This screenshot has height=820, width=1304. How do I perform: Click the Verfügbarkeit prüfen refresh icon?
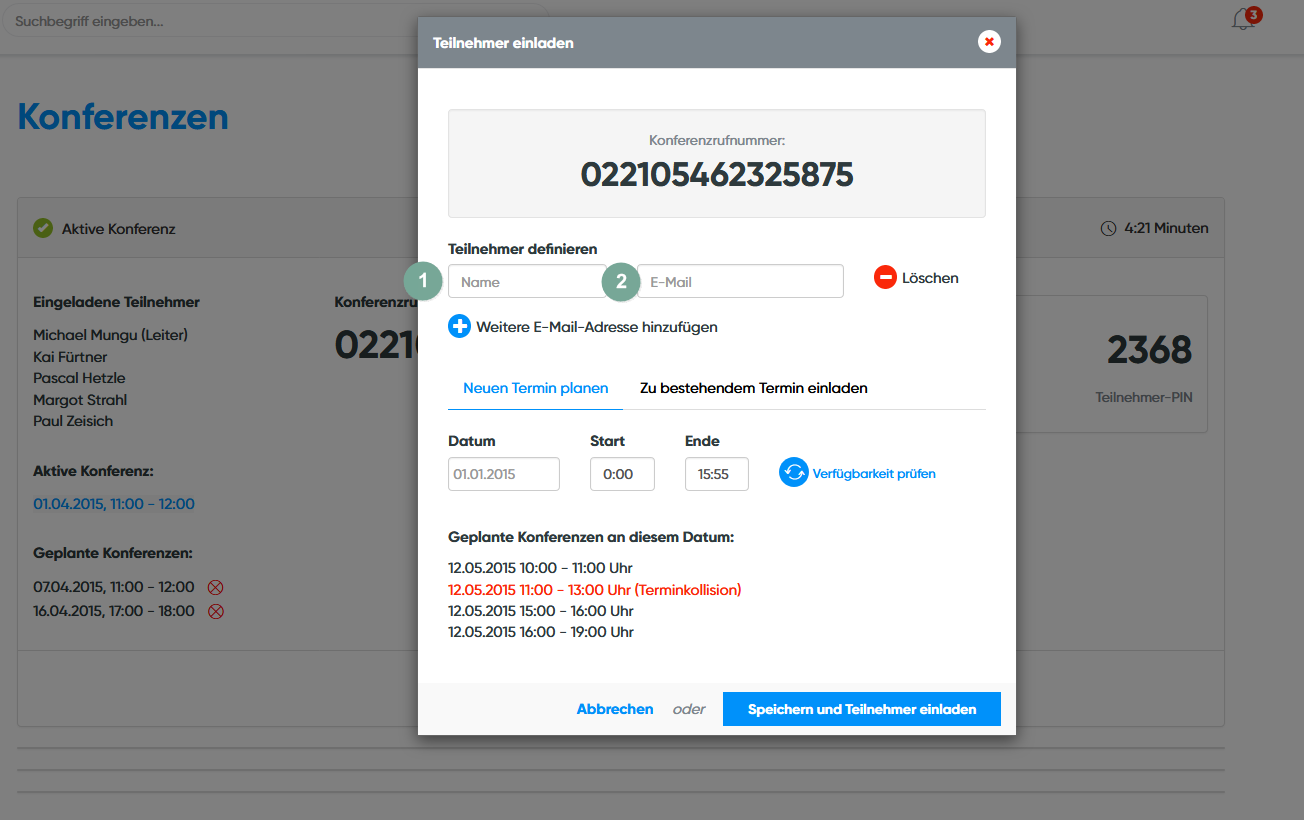click(x=793, y=473)
